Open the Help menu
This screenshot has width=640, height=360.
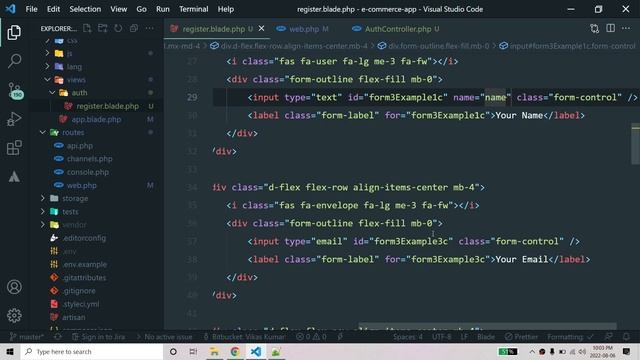226,9
